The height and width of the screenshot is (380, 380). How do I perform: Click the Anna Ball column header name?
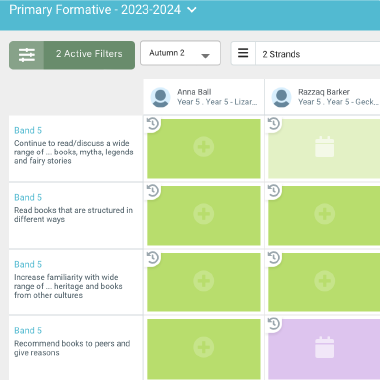(x=194, y=92)
